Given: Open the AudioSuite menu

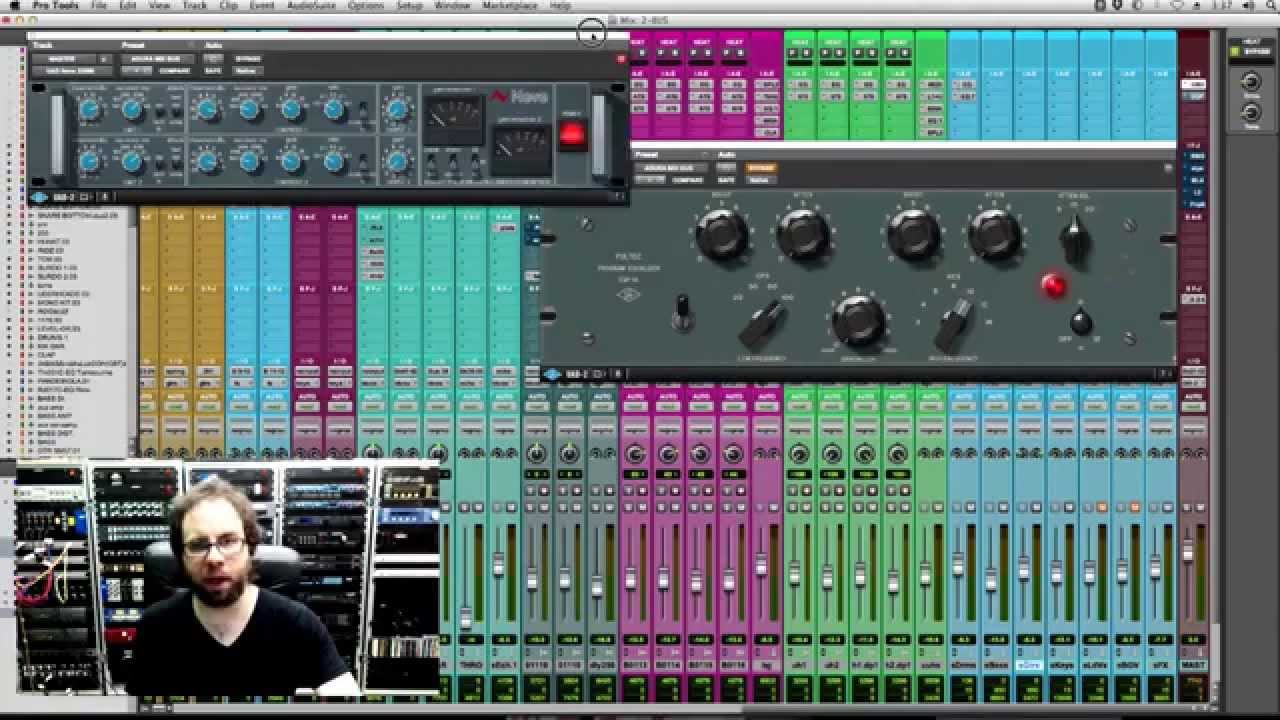Looking at the screenshot, I should [310, 6].
